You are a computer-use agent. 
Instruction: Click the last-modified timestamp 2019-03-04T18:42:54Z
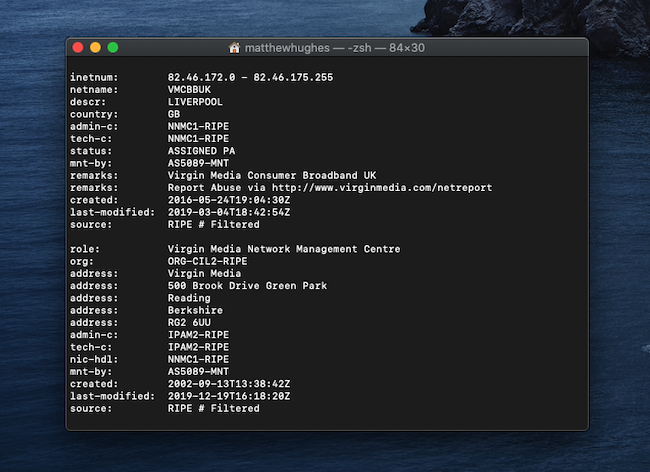click(x=229, y=212)
